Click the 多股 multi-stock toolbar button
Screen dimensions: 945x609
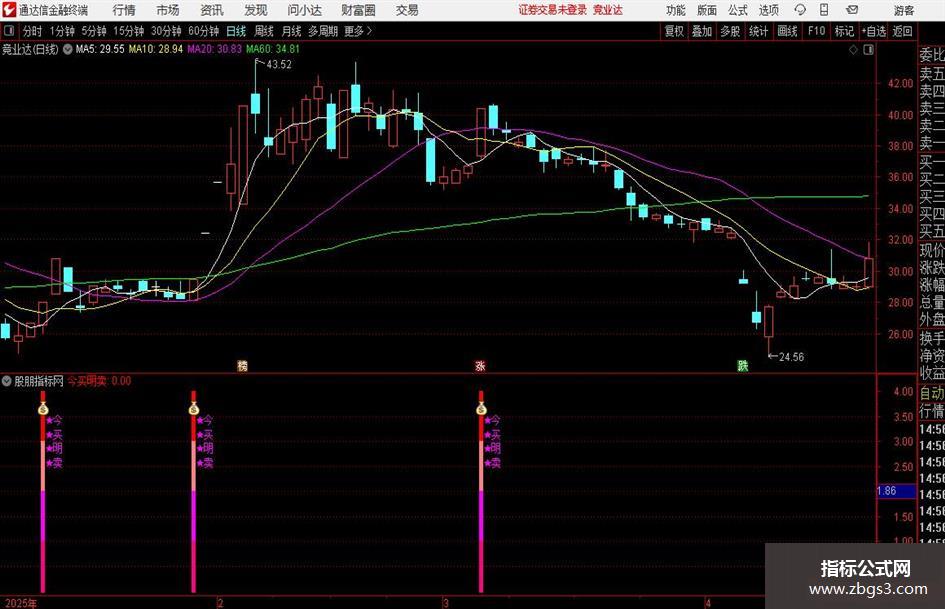(730, 31)
